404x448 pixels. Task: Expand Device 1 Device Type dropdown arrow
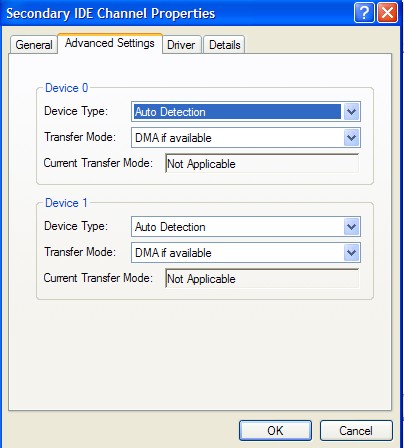[351, 227]
